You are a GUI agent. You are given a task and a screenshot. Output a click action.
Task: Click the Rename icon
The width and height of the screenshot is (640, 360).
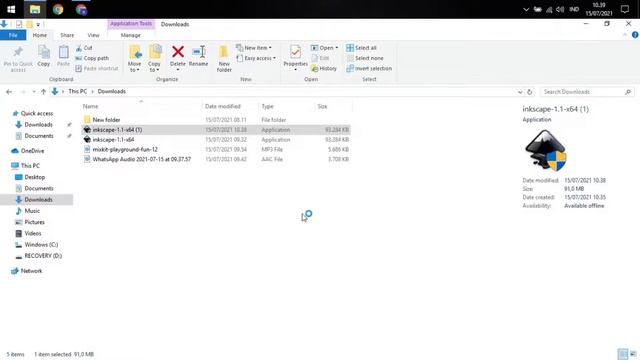199,52
